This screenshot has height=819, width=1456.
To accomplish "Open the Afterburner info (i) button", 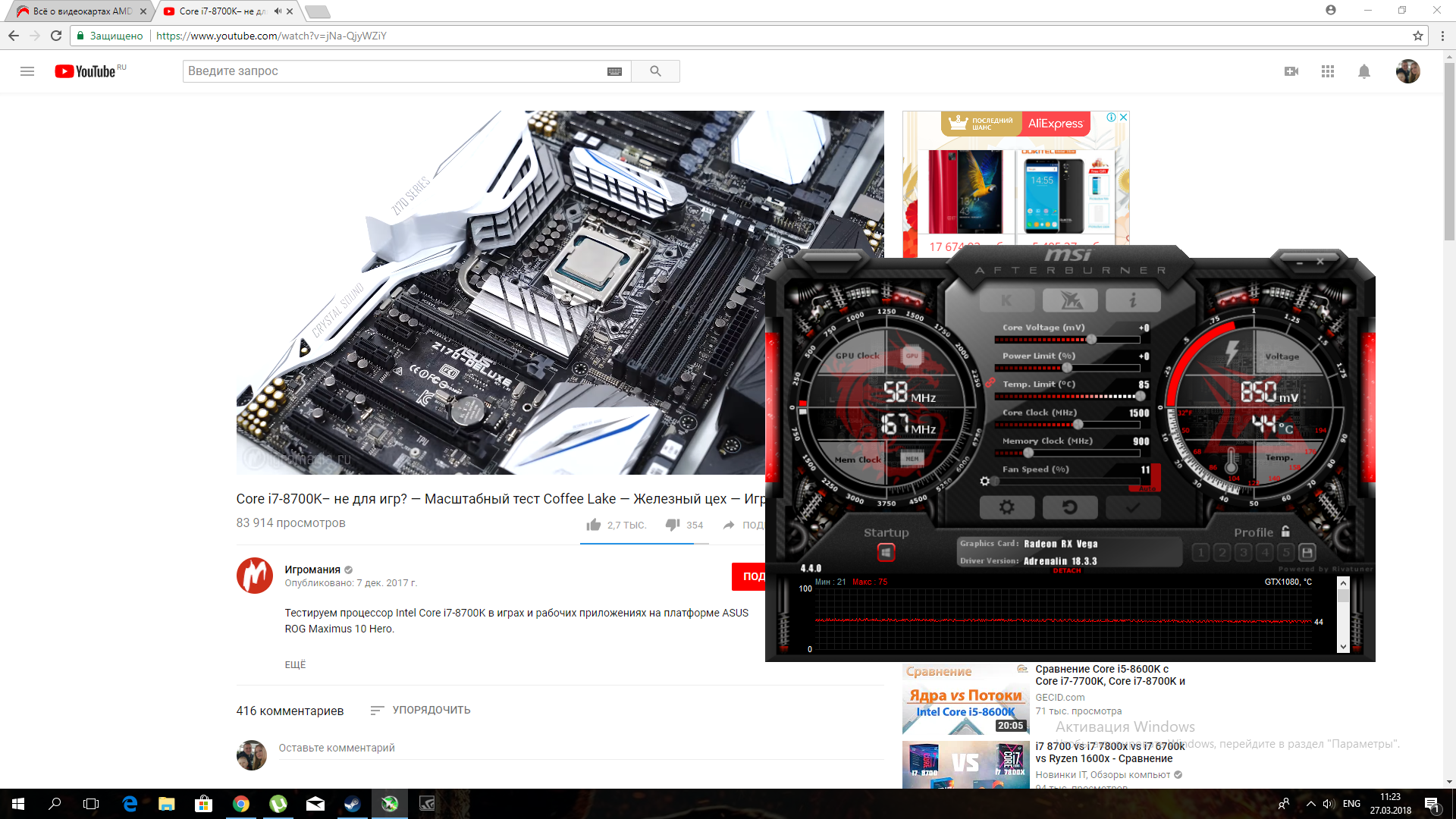I will [1132, 300].
